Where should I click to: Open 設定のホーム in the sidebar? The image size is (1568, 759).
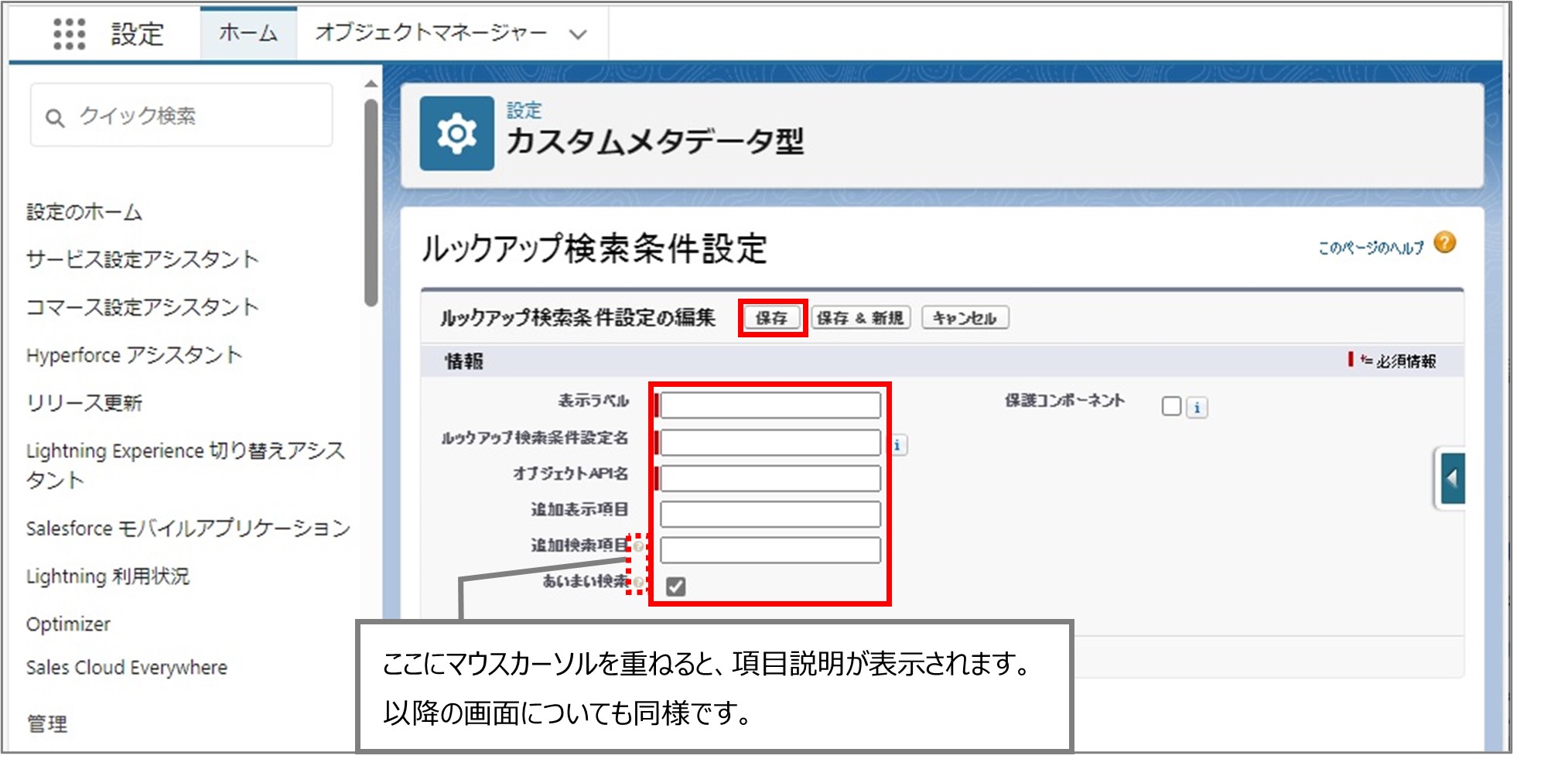(84, 212)
